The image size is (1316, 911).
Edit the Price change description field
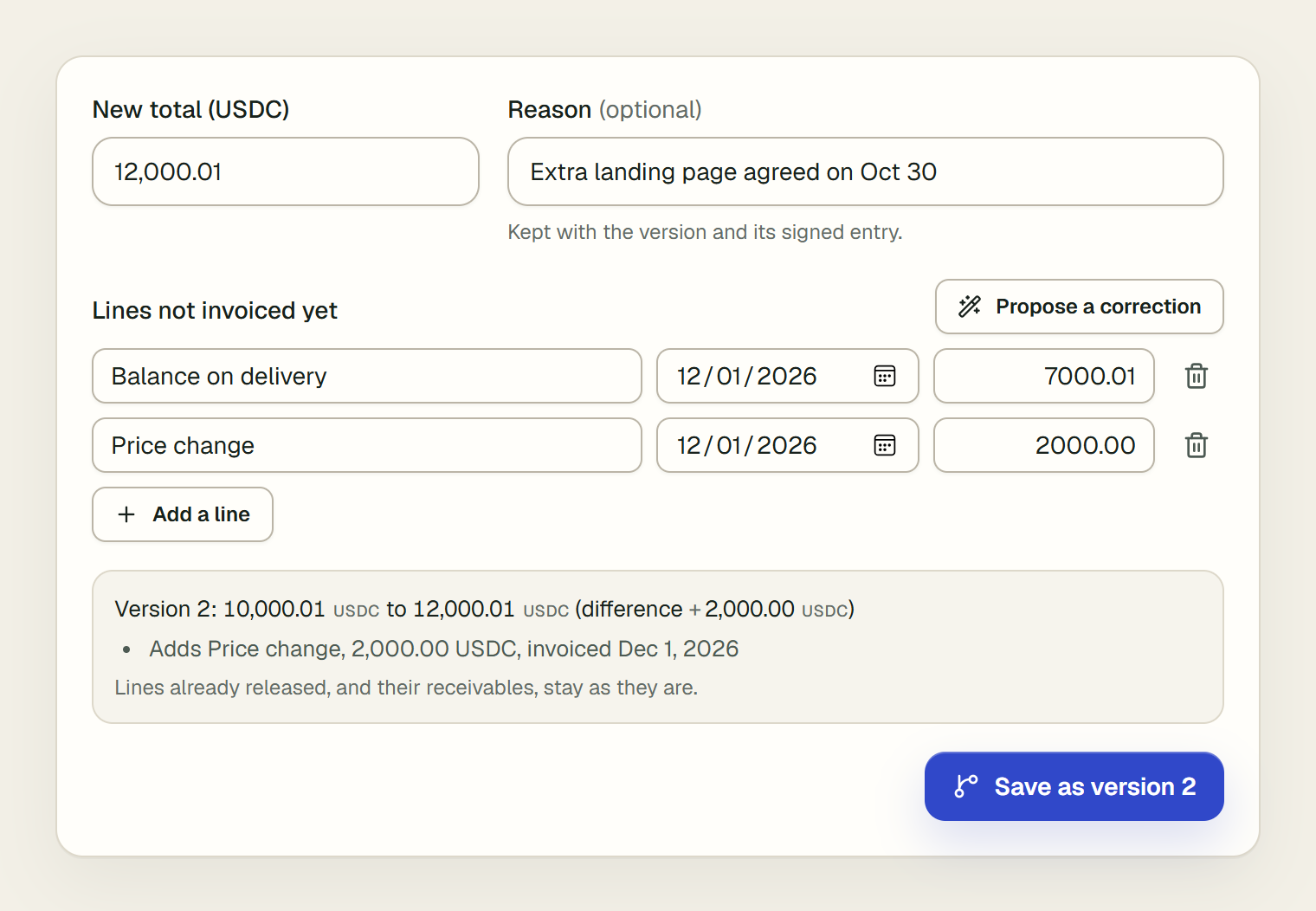click(x=367, y=445)
